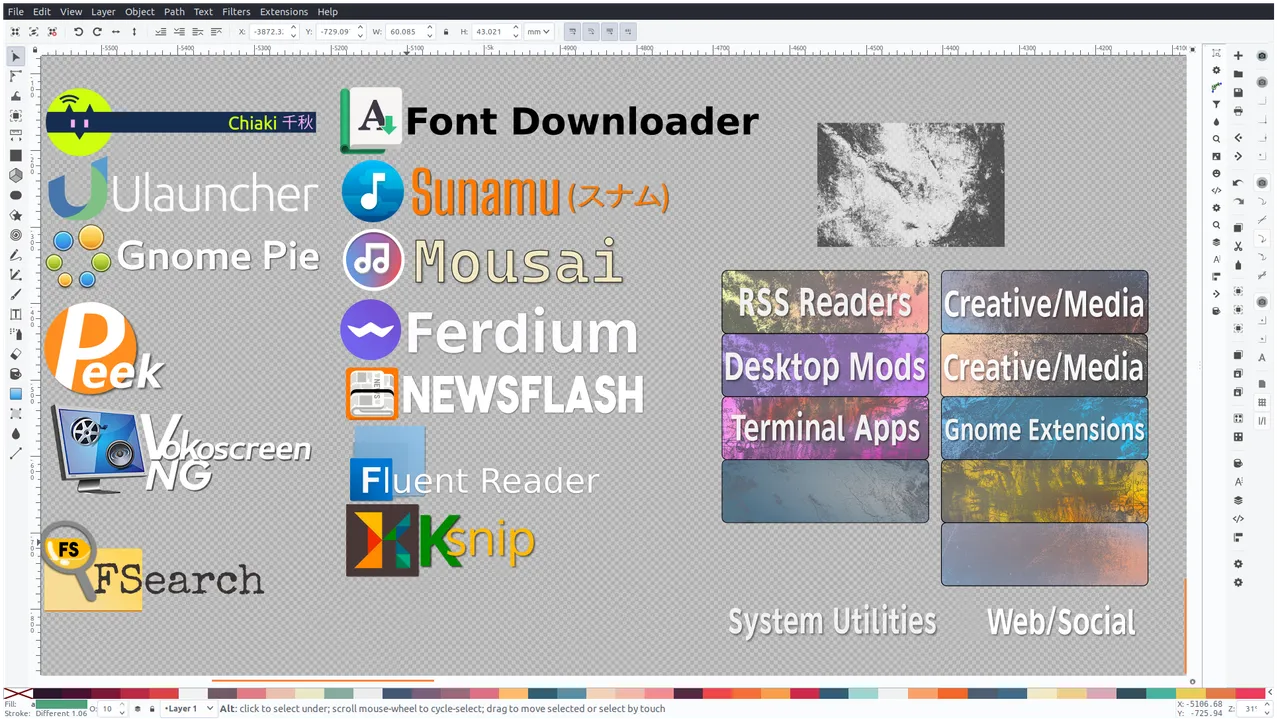1280x724 pixels.
Task: Select the Star and polygon tool
Action: pos(16,215)
